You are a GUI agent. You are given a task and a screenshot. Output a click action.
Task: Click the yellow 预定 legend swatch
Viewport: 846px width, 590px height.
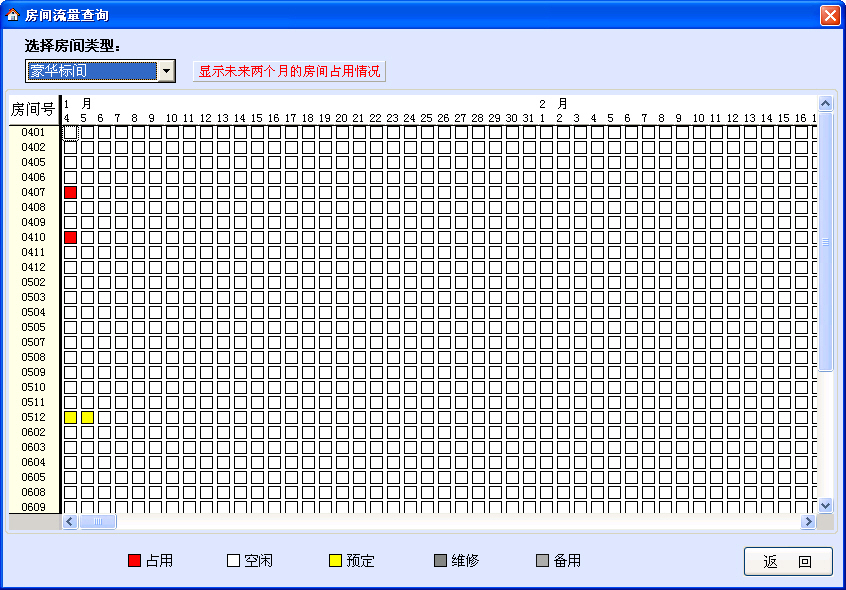(335, 561)
